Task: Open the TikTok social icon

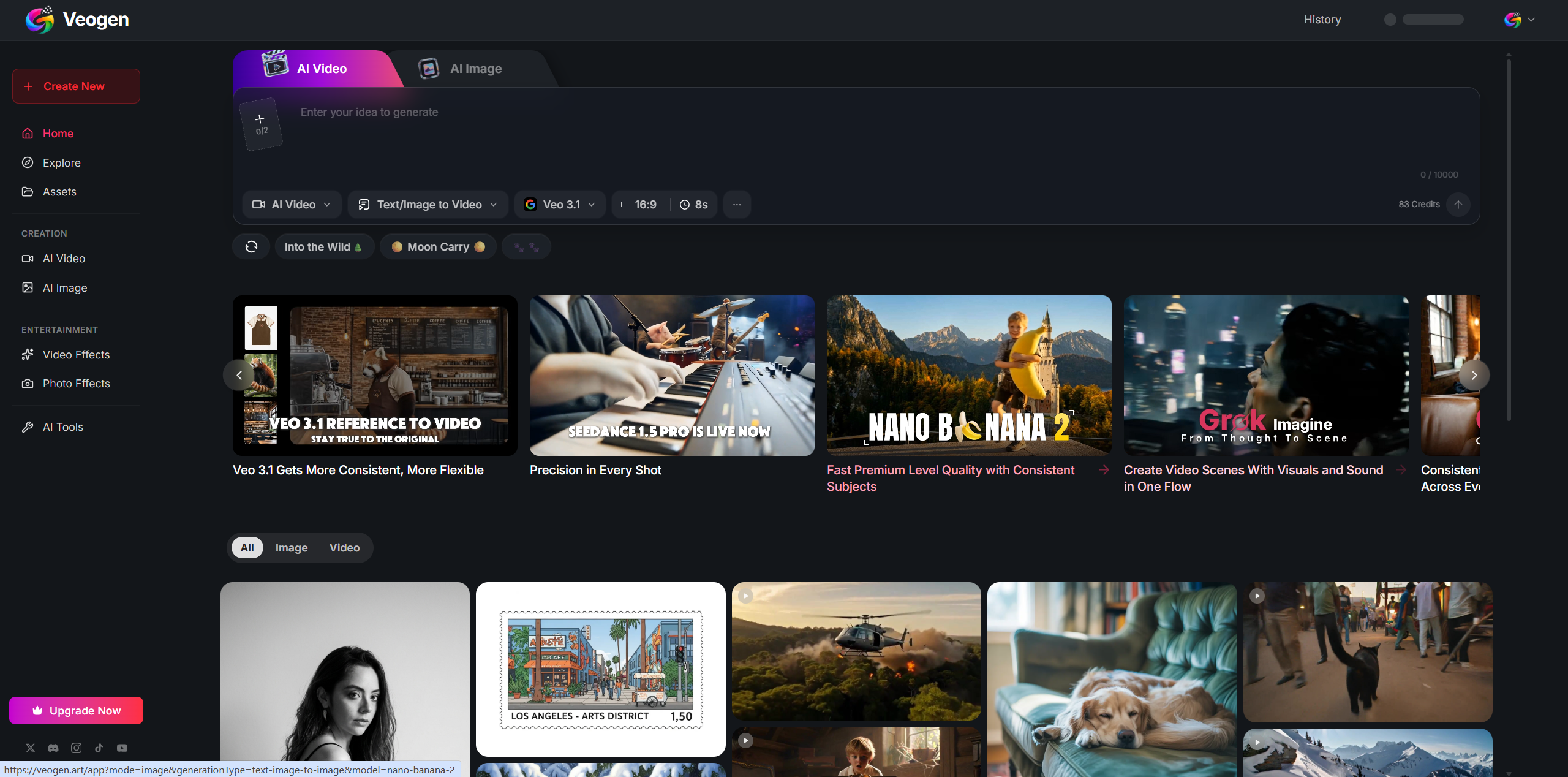Action: pyautogui.click(x=99, y=748)
